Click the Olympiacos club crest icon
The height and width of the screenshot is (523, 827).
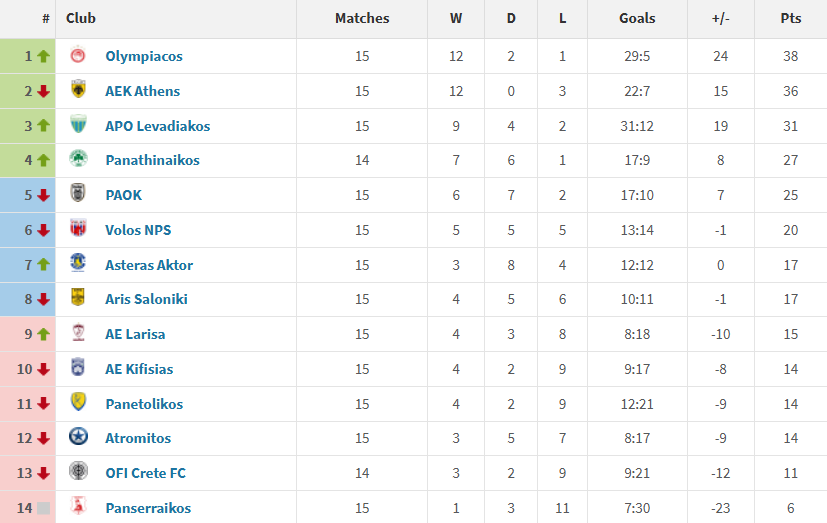click(x=78, y=56)
